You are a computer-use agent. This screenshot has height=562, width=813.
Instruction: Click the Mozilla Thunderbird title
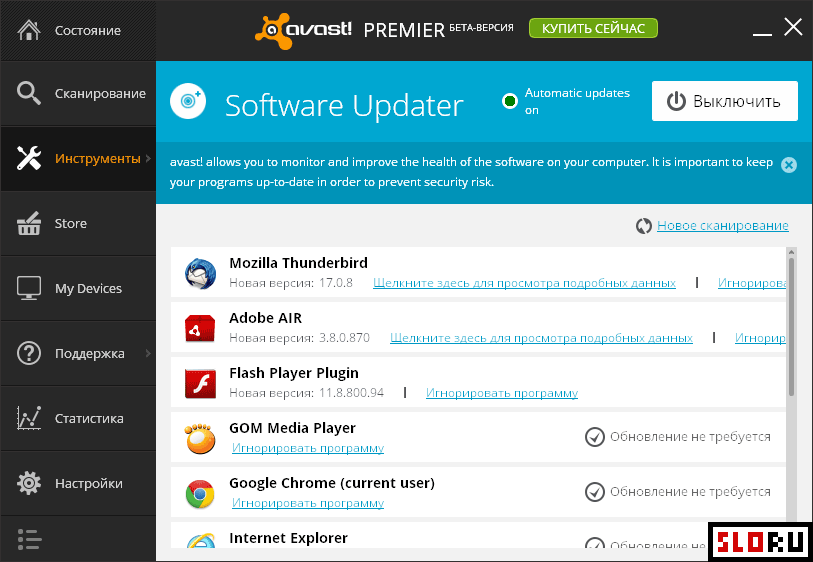point(298,263)
